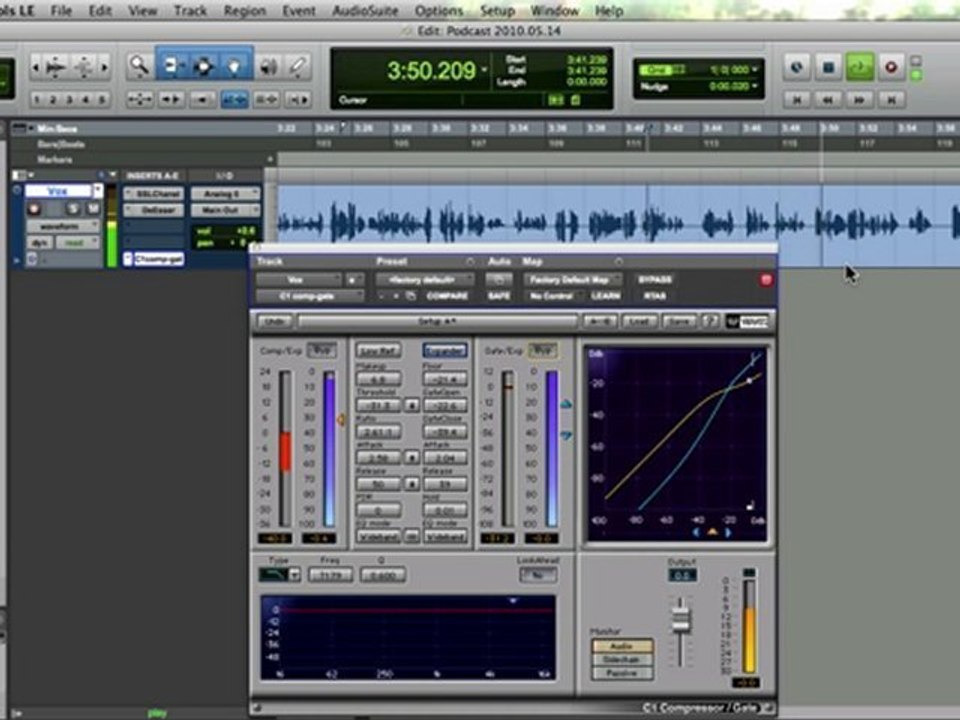Select Passive monitor mode
This screenshot has height=720, width=960.
point(621,673)
